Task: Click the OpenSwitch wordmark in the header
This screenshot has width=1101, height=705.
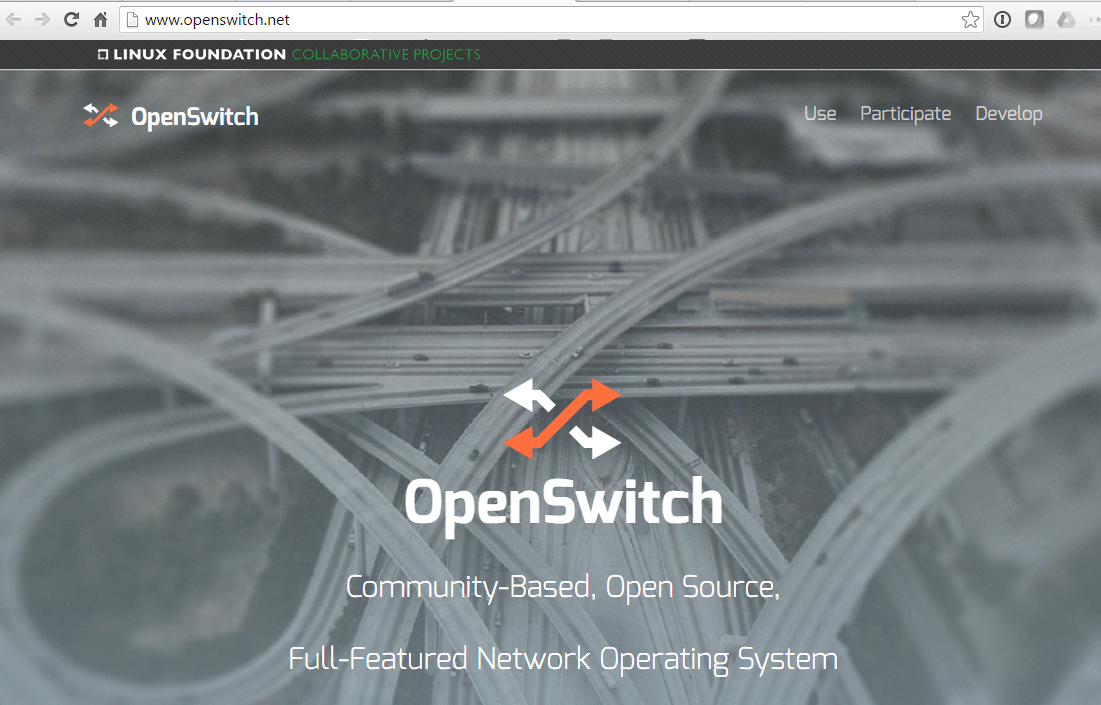Action: [194, 116]
